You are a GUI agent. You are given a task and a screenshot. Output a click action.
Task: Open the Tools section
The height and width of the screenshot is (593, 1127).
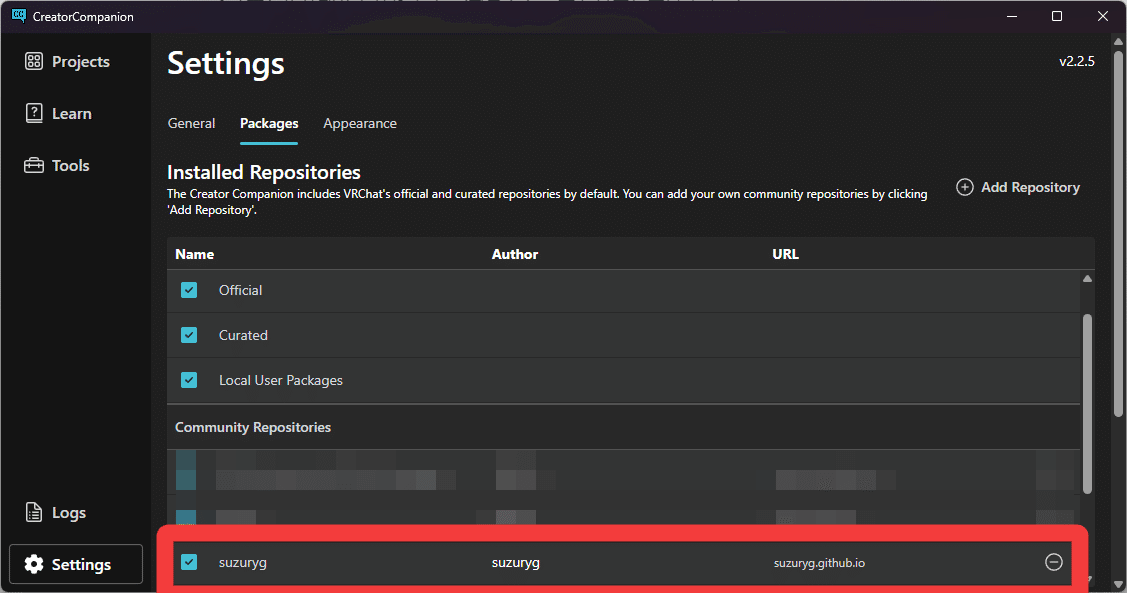pyautogui.click(x=57, y=165)
